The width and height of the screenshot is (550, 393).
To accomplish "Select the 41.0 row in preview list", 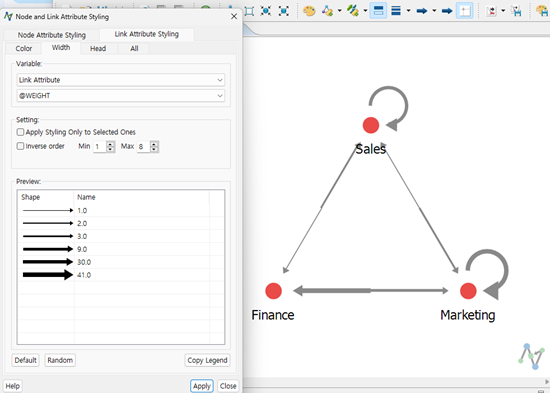I will [x=121, y=275].
